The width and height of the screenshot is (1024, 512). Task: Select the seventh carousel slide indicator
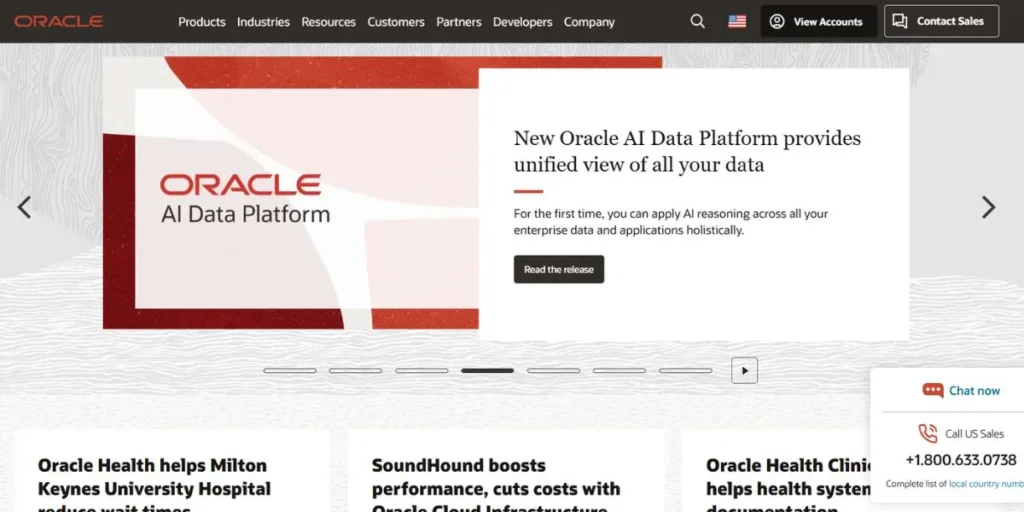coord(685,370)
